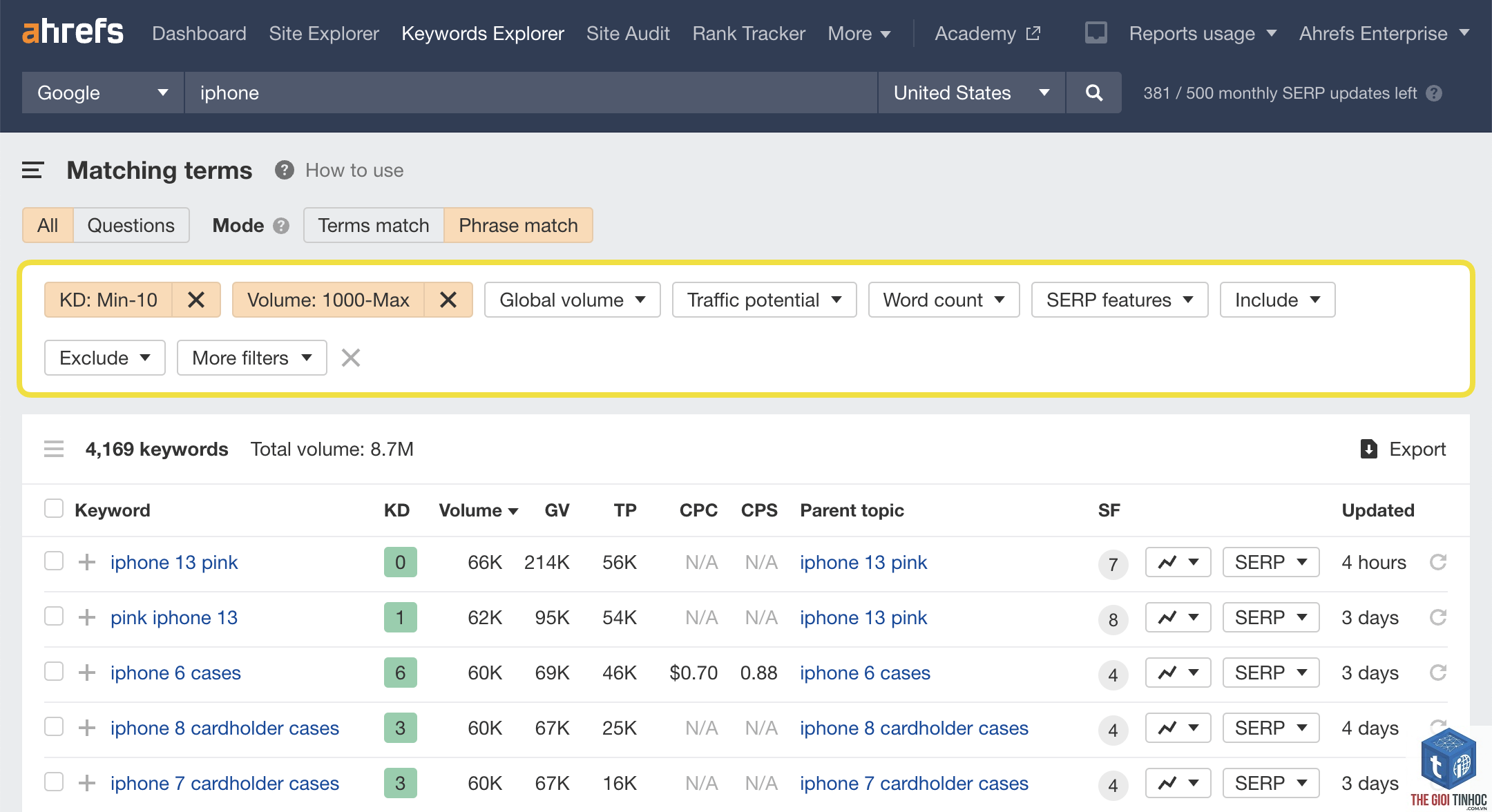The image size is (1492, 812).
Task: Check the iphone 7 cardholder cases row
Action: point(54,782)
